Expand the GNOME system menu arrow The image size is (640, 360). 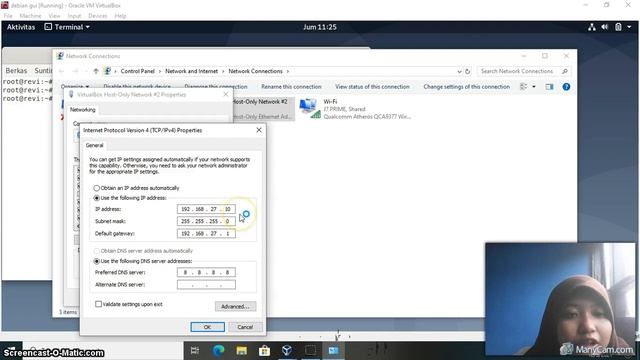[x=629, y=27]
